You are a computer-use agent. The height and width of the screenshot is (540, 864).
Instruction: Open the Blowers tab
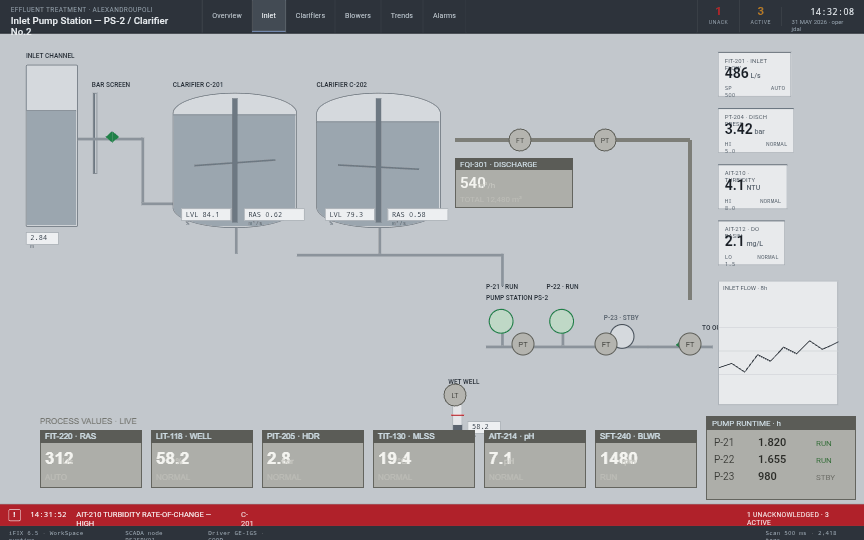pos(358,16)
